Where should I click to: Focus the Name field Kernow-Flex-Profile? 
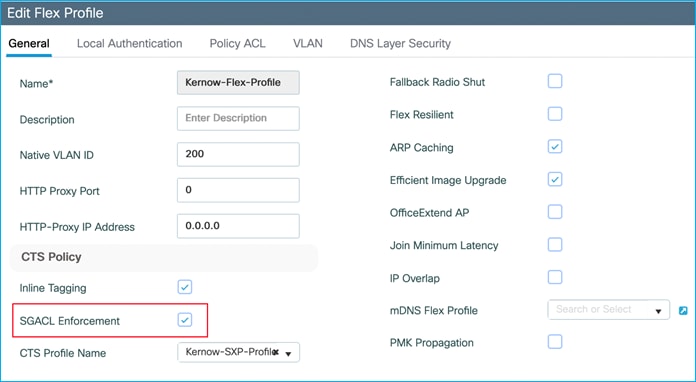click(238, 83)
